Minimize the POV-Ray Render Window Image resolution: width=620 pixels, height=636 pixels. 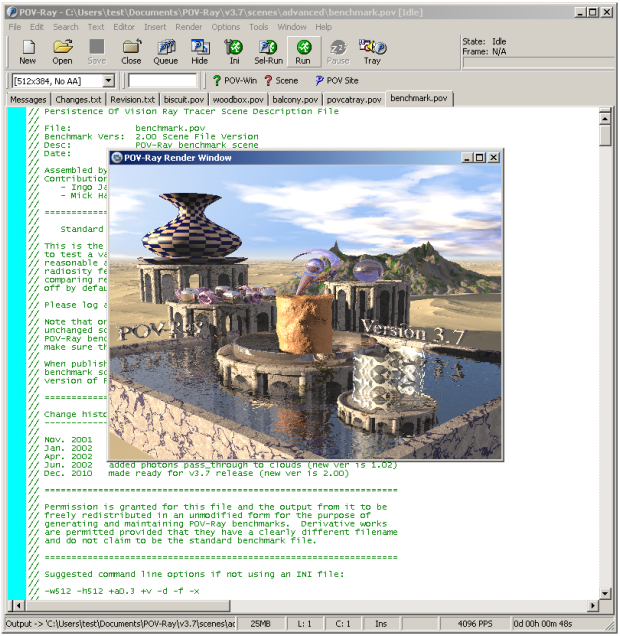[467, 158]
